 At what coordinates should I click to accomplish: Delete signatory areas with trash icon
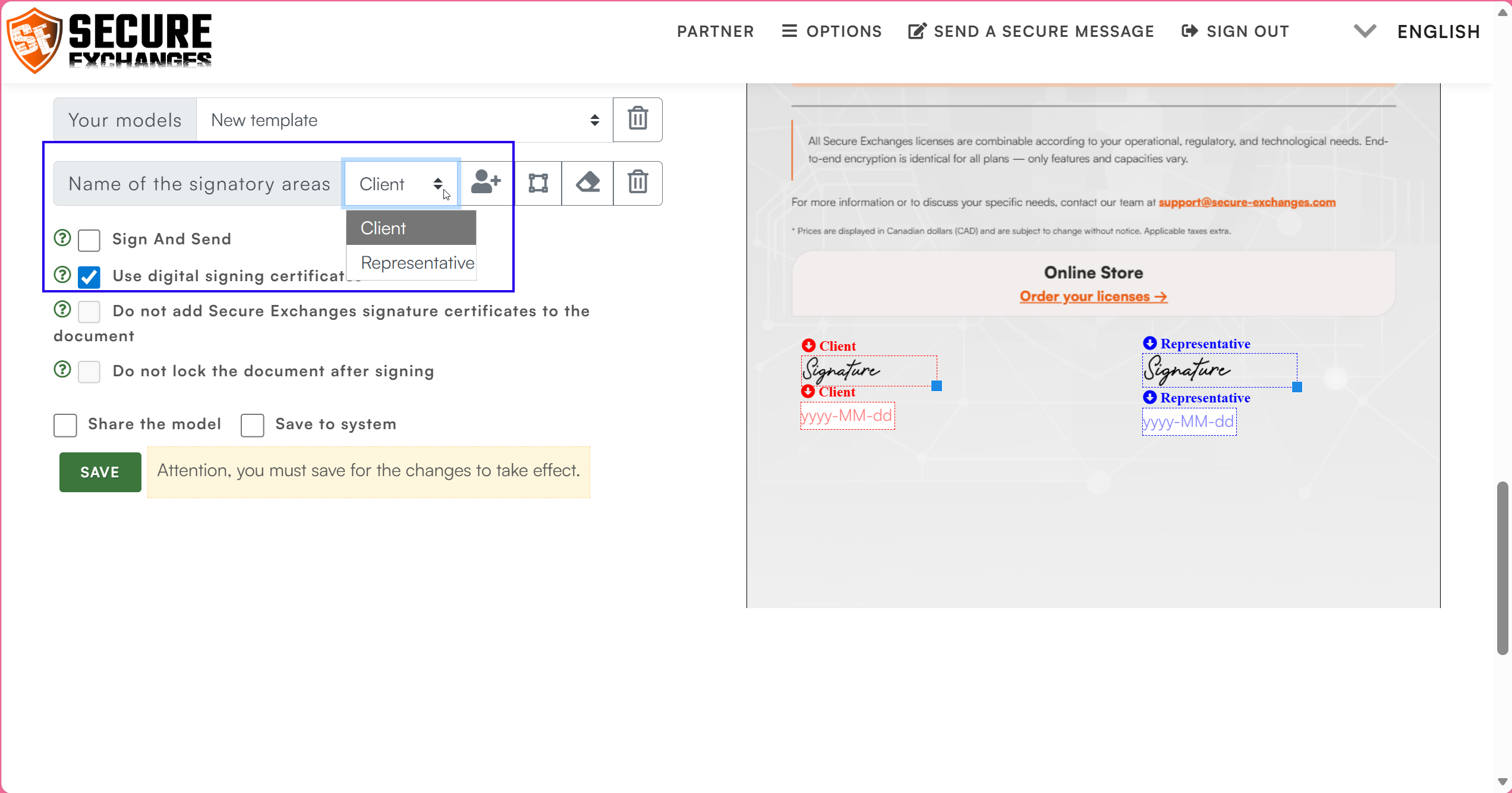tap(637, 182)
